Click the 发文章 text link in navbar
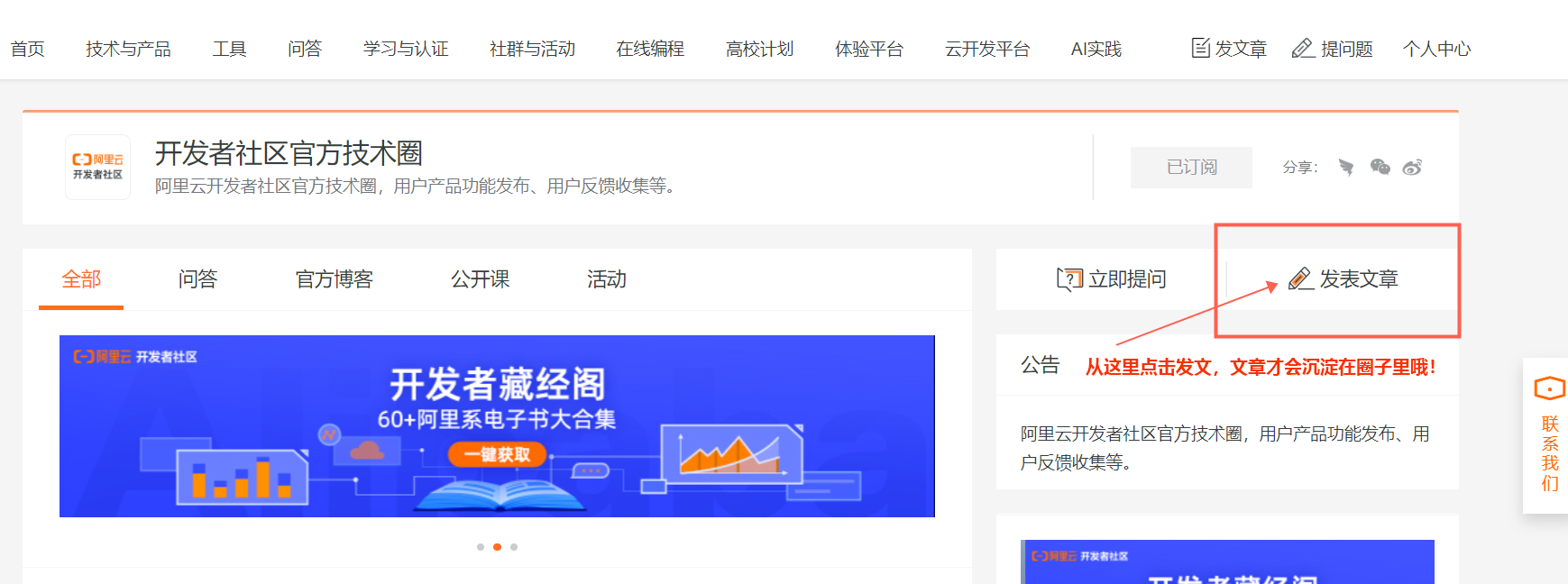Screen dimensions: 1568x584 tap(1241, 49)
